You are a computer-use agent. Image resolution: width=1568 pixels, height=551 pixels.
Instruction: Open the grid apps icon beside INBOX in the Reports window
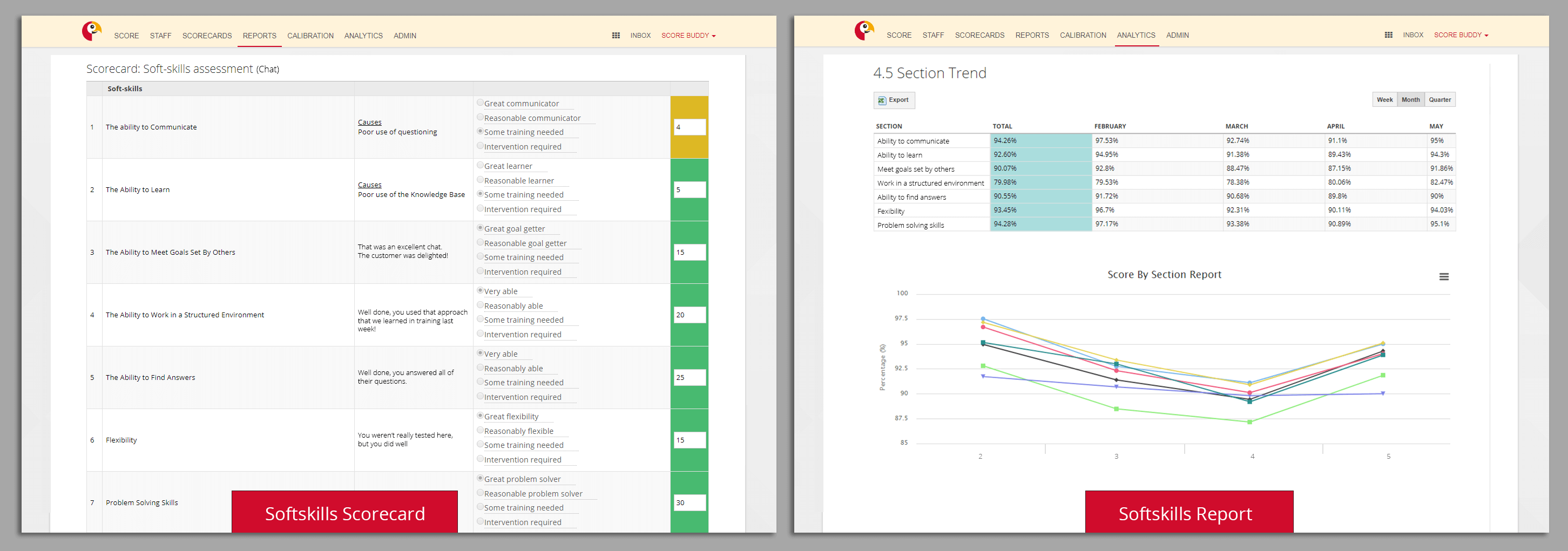616,36
